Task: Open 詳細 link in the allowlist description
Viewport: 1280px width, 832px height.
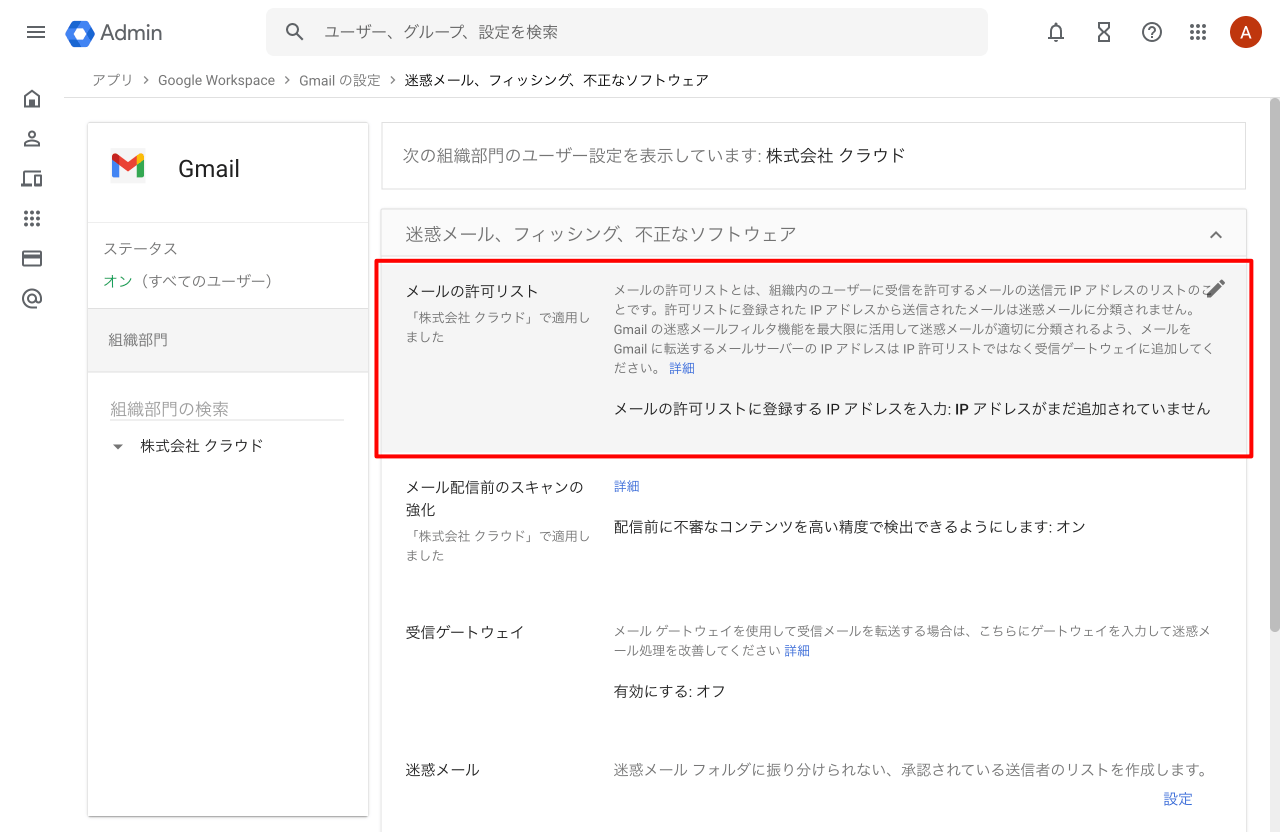Action: click(x=682, y=368)
